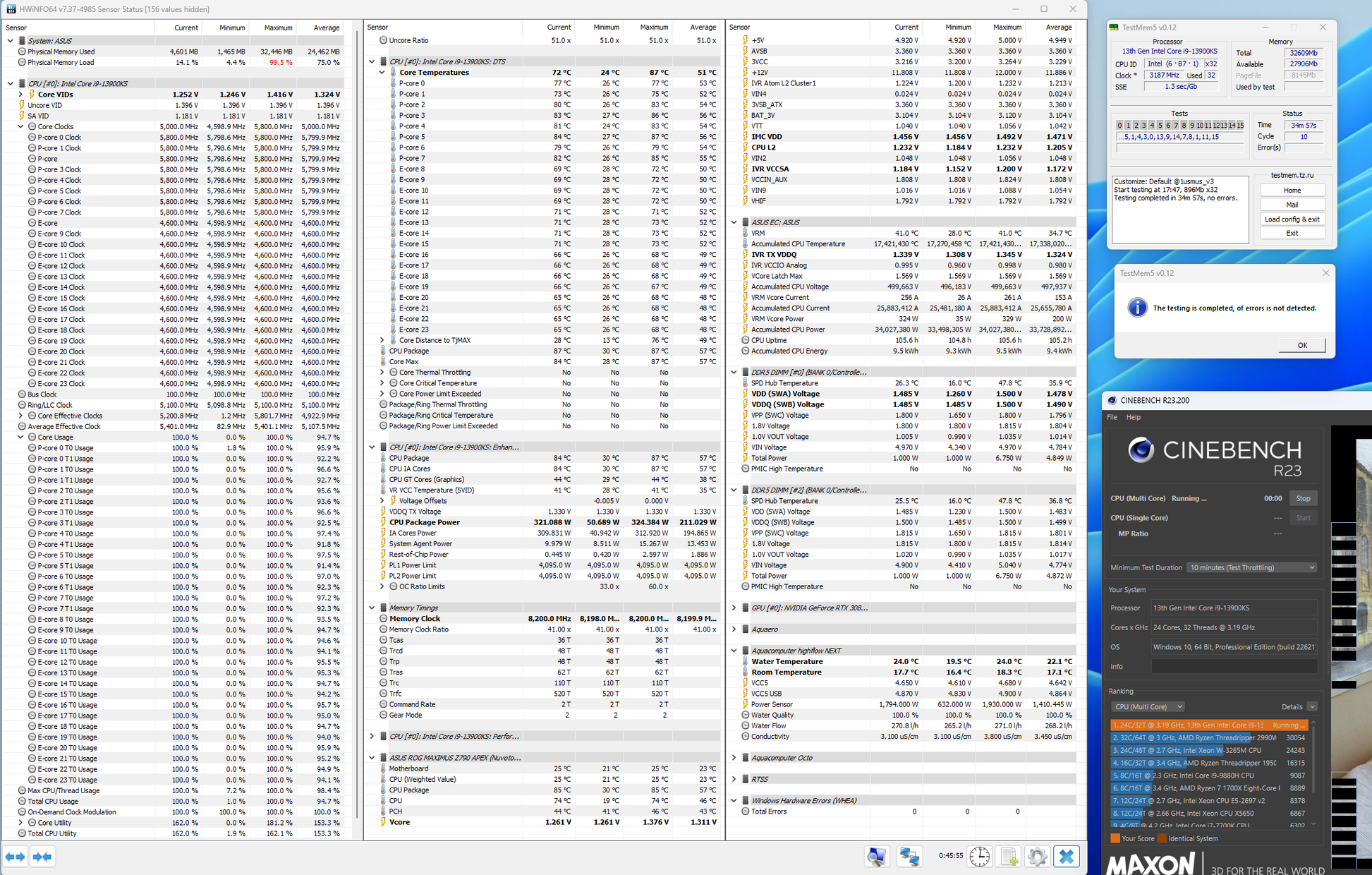Viewport: 1372px width, 875px height.
Task: Open HWiNFO sensor summary monitor icon
Action: (x=877, y=857)
